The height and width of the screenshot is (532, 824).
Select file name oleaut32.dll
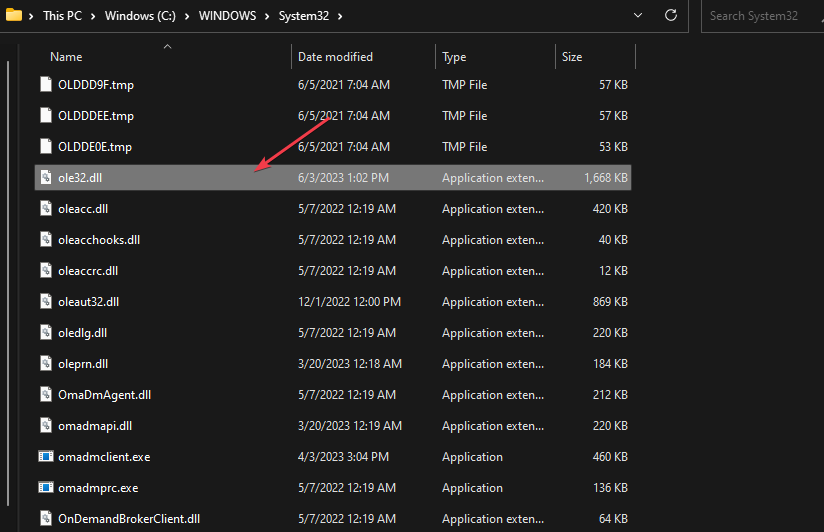(88, 302)
